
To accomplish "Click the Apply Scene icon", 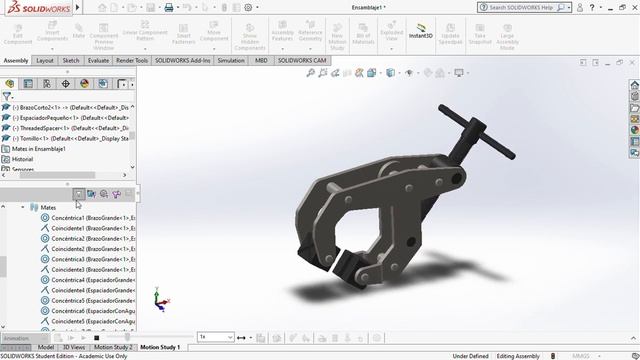I will click(x=440, y=73).
